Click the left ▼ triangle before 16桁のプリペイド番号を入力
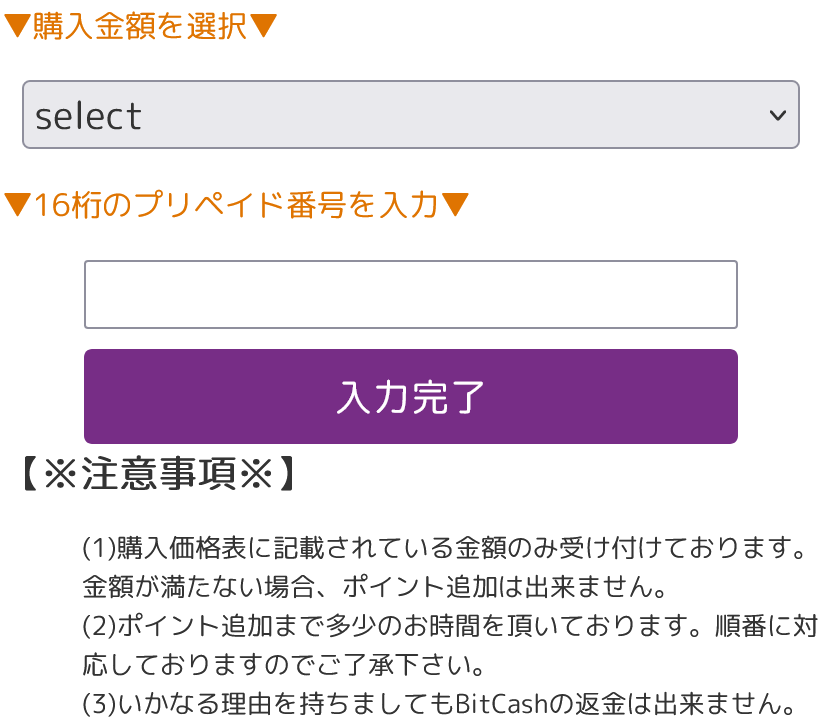Viewport: 828px width, 721px height. click(x=18, y=205)
